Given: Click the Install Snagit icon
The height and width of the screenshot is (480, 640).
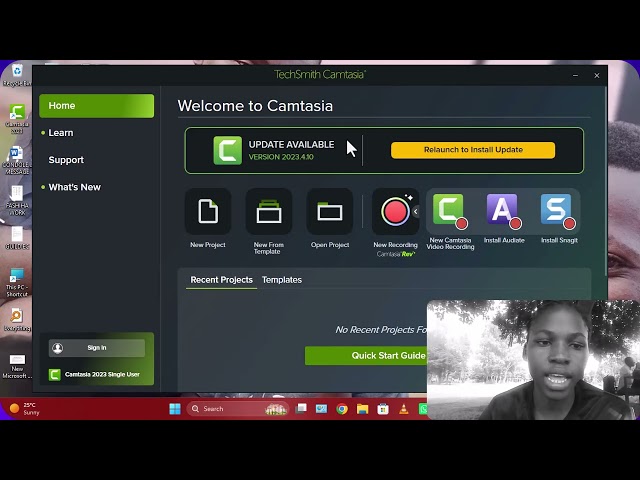Looking at the screenshot, I should pos(558,209).
